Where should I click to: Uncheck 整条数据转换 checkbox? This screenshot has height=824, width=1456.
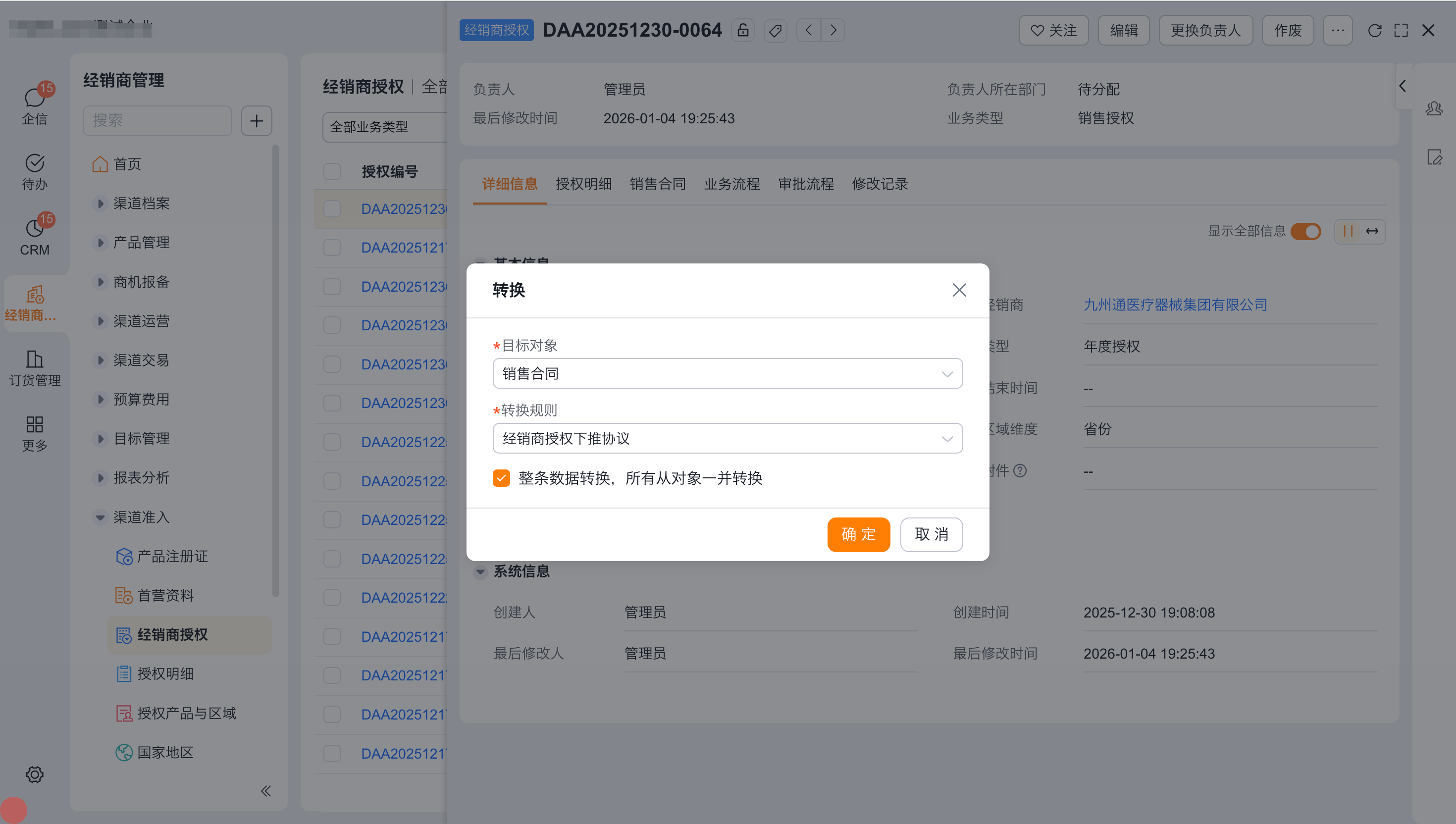click(x=501, y=478)
